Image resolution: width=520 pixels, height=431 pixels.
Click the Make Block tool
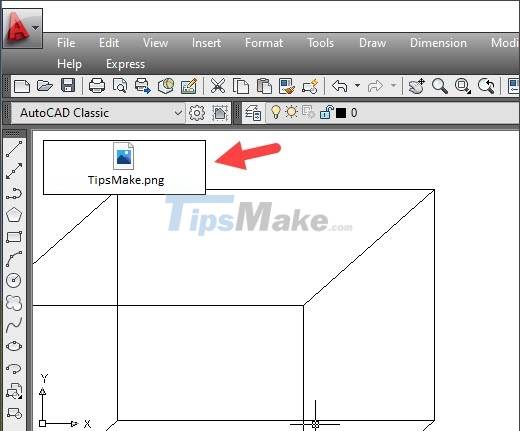point(14,413)
